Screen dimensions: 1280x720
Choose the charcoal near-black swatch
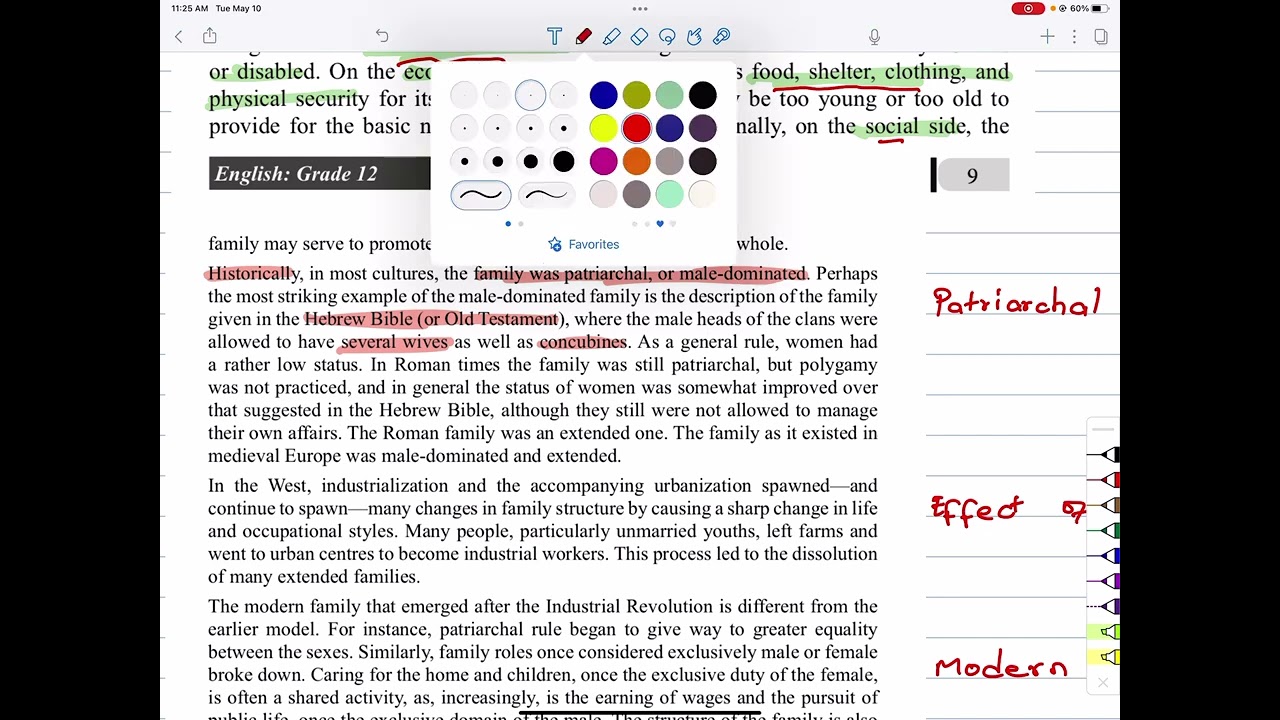coord(702,161)
